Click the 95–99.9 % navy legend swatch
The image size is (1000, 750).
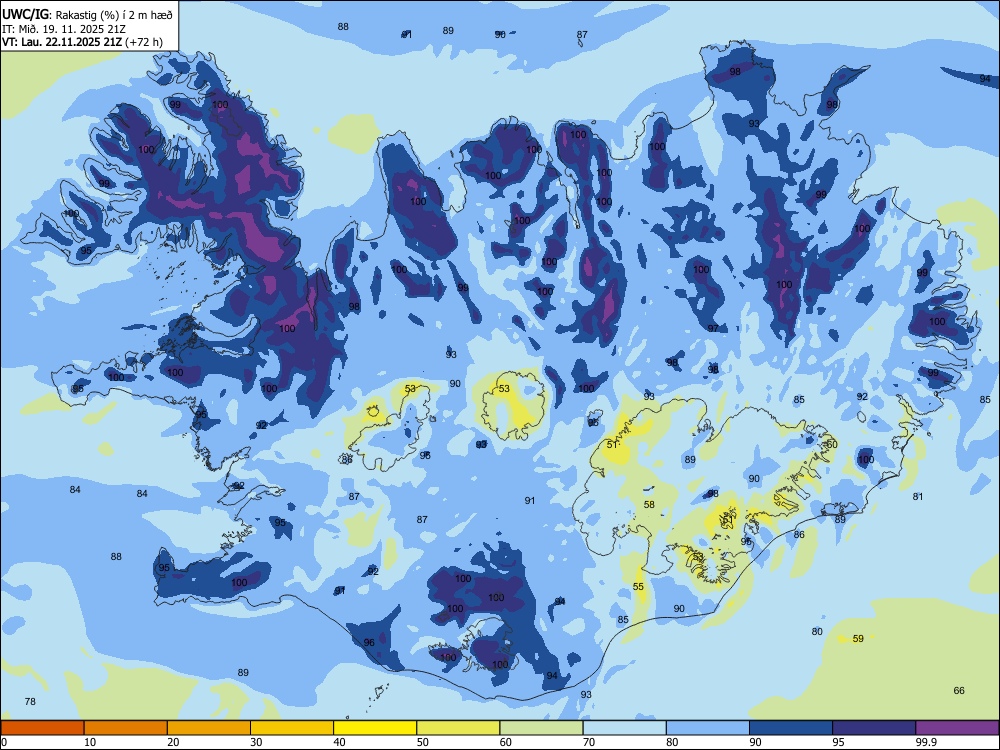click(874, 728)
